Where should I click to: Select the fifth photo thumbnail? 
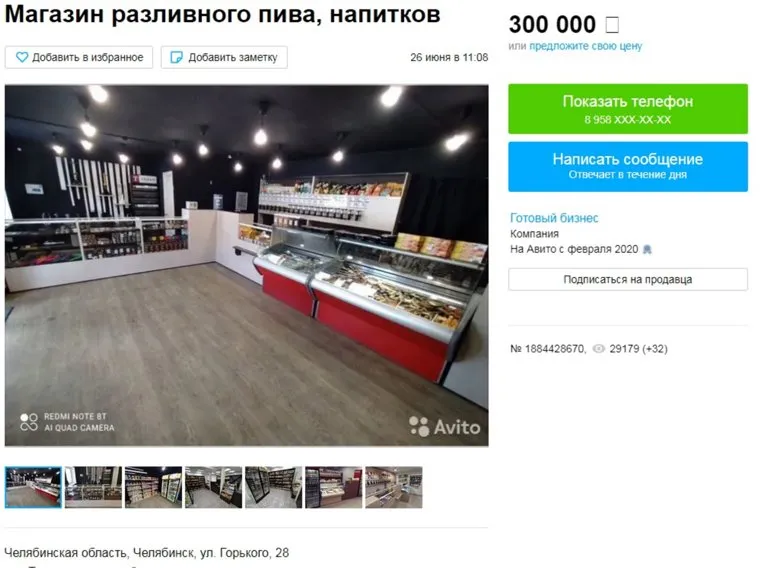(x=273, y=487)
